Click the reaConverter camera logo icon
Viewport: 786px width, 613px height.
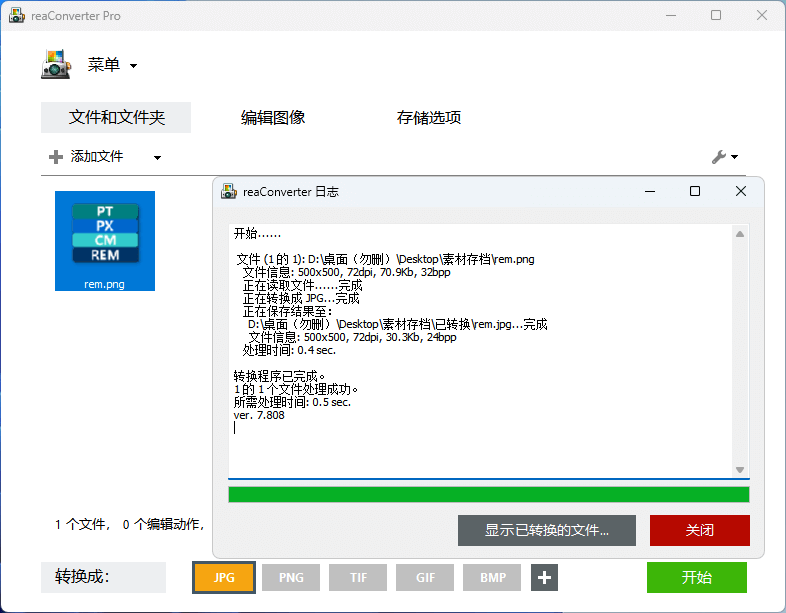coord(56,64)
